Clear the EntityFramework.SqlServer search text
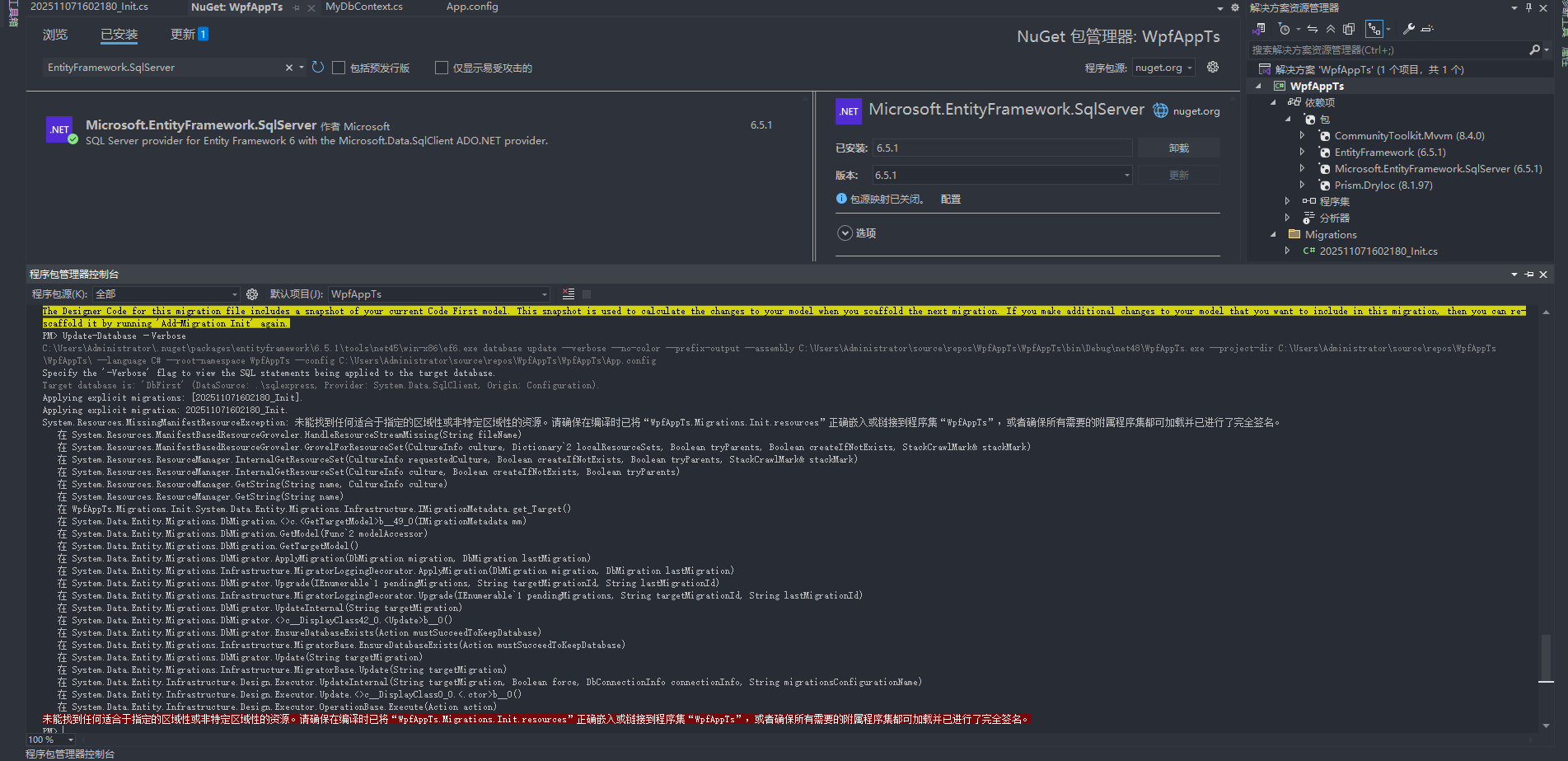Screen dimensions: 1568x761 pos(289,68)
